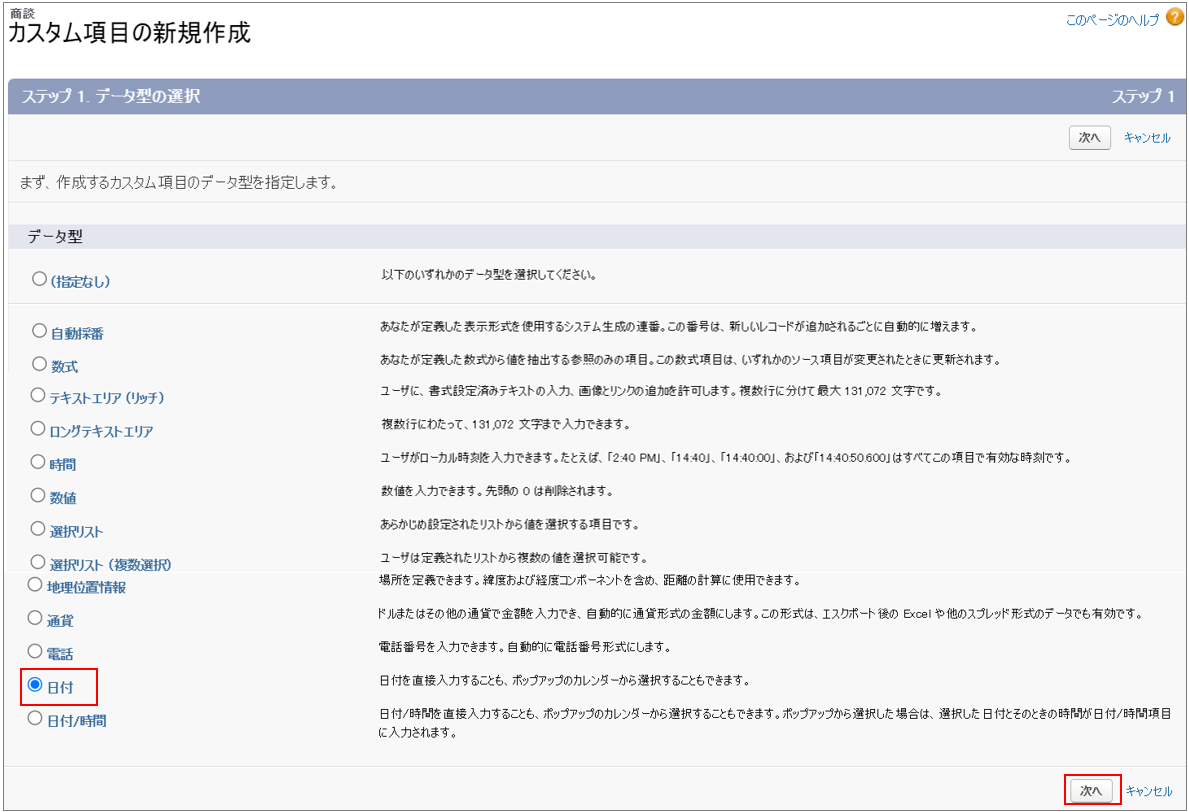Viewport: 1189px width, 812px height.
Task: Choose the 数式 data type option
Action: [x=40, y=364]
